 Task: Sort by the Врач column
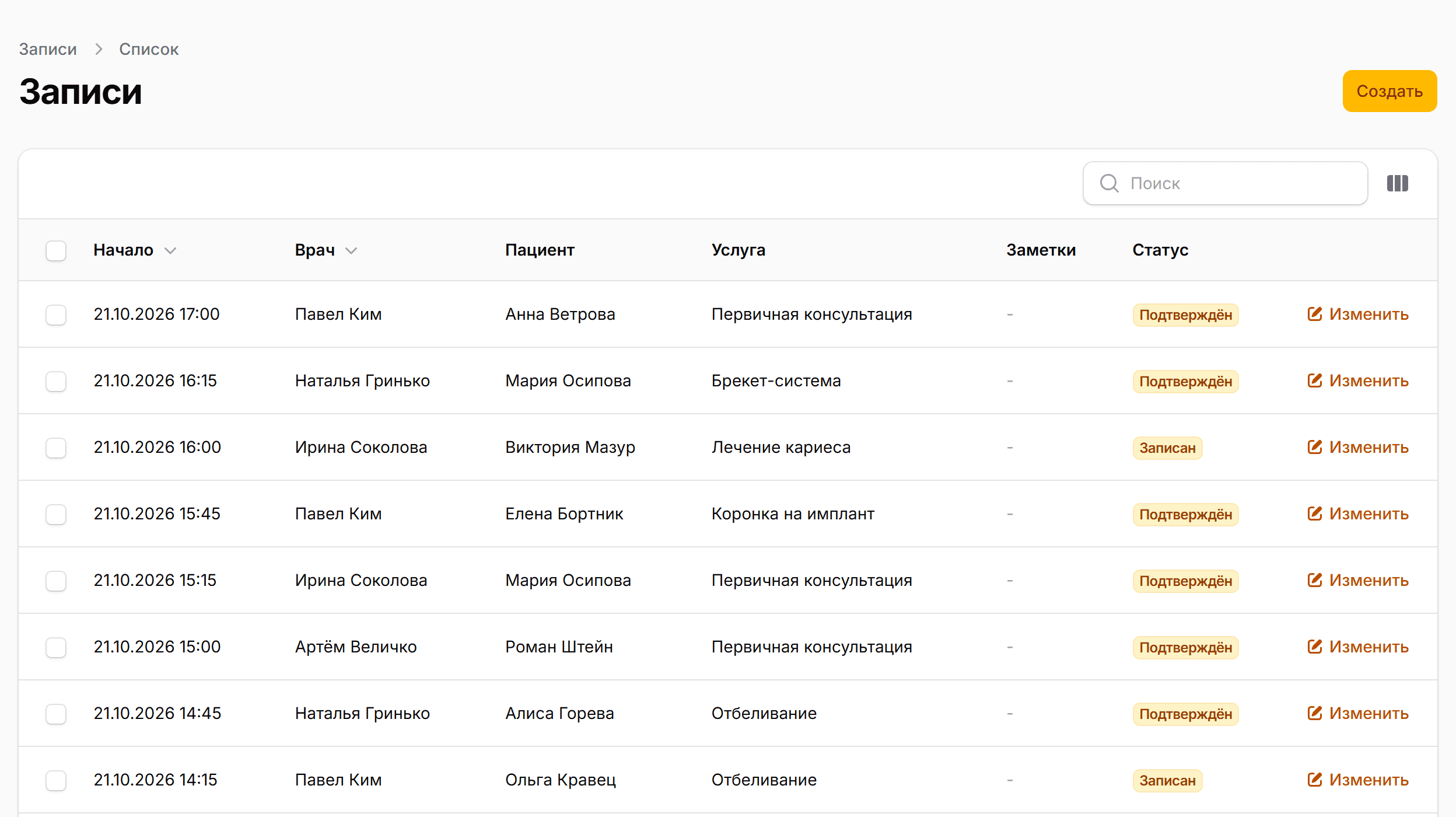(x=326, y=250)
